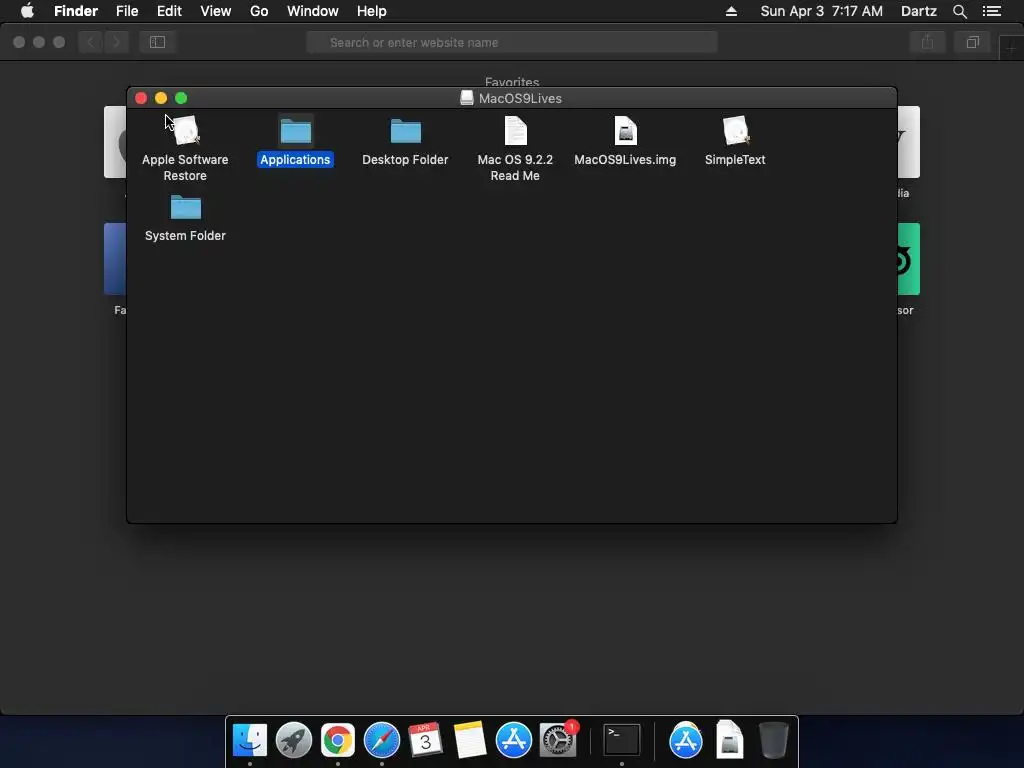Select the System Folder icon

click(x=185, y=207)
